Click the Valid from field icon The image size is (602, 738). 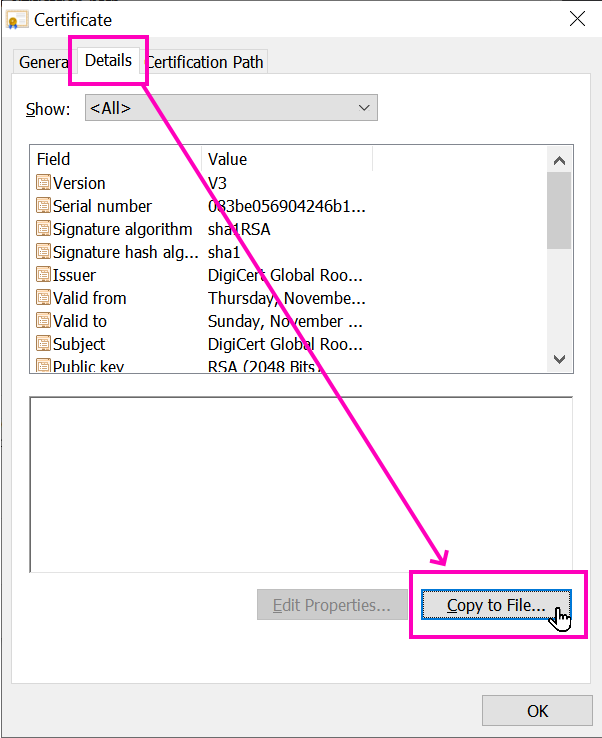coord(43,297)
